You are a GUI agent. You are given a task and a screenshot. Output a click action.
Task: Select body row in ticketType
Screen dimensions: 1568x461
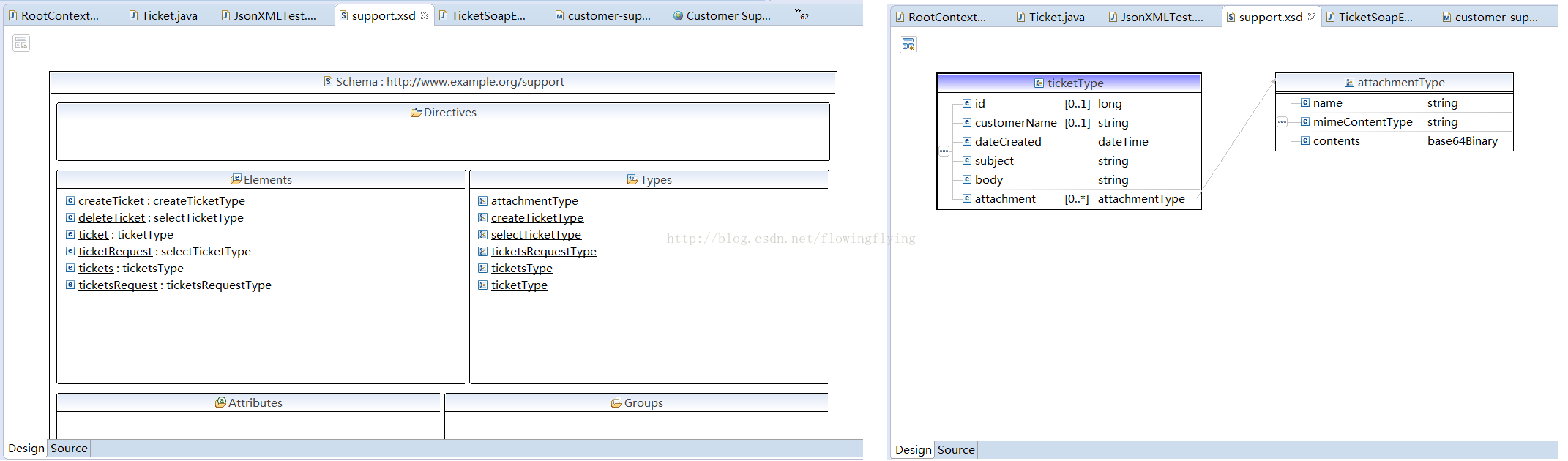(1080, 180)
